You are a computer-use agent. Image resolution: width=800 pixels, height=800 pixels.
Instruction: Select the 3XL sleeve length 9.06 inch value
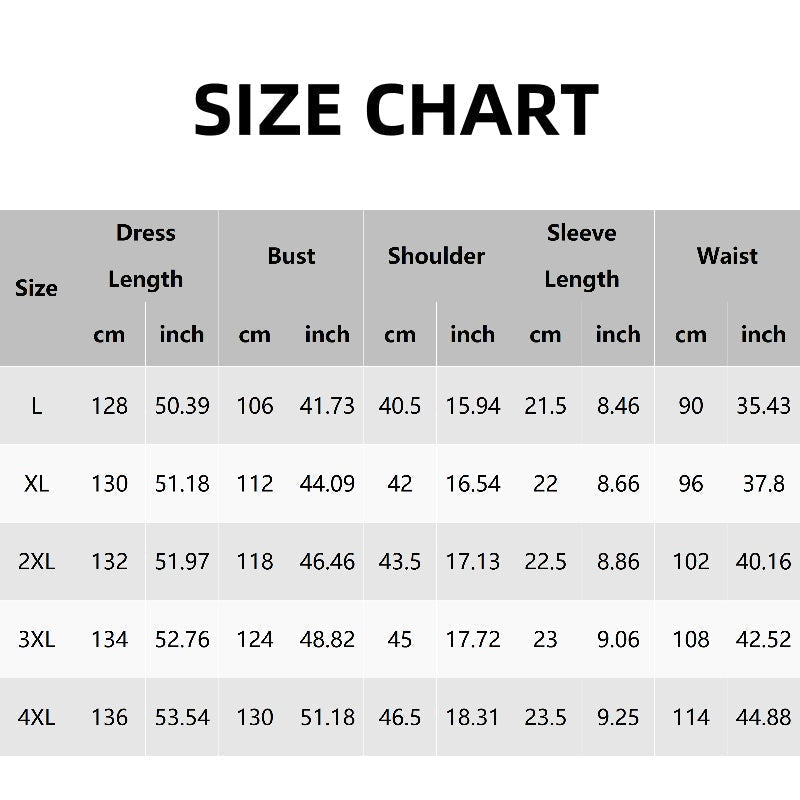(618, 639)
